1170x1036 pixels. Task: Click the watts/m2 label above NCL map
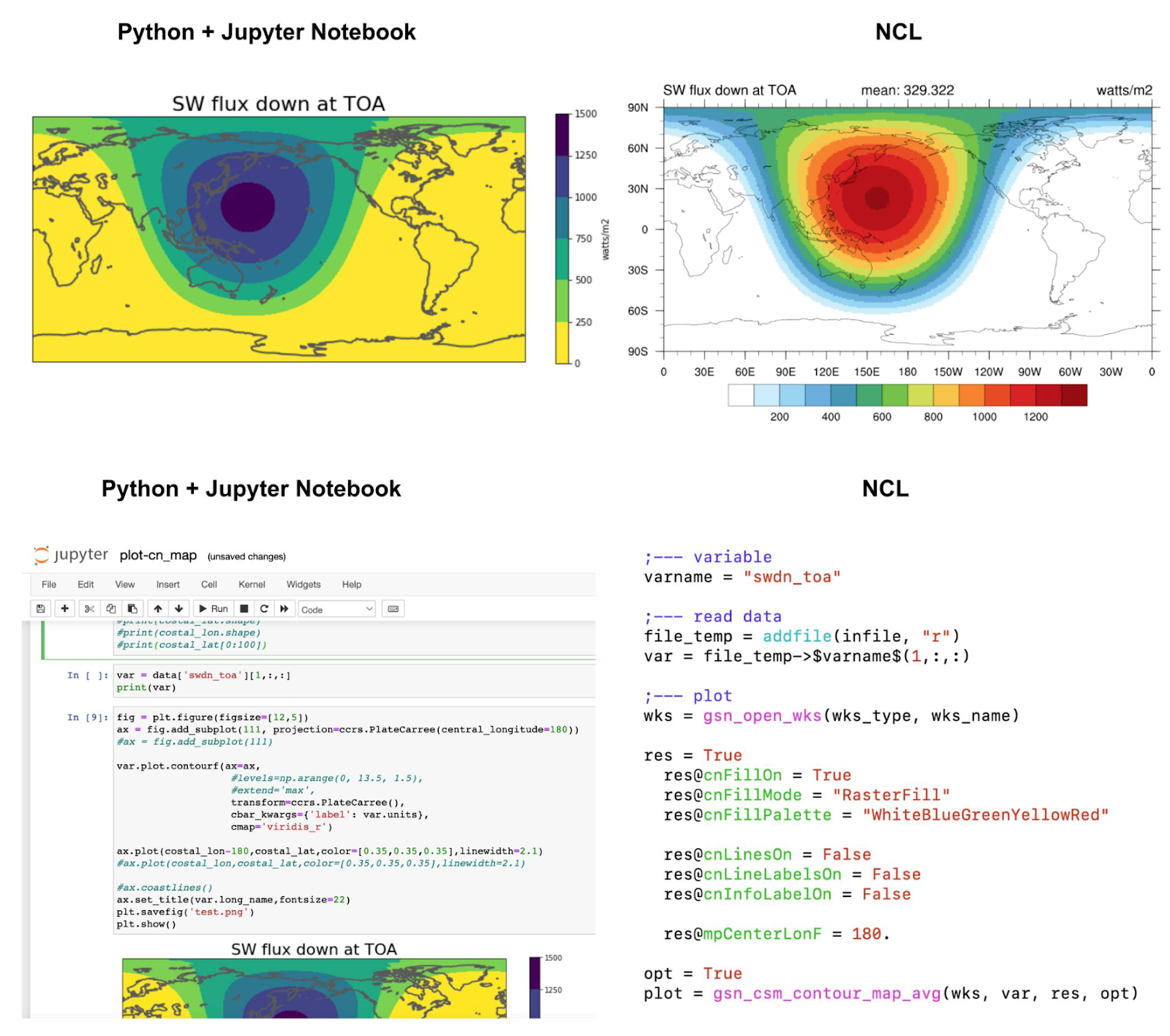tap(1124, 90)
